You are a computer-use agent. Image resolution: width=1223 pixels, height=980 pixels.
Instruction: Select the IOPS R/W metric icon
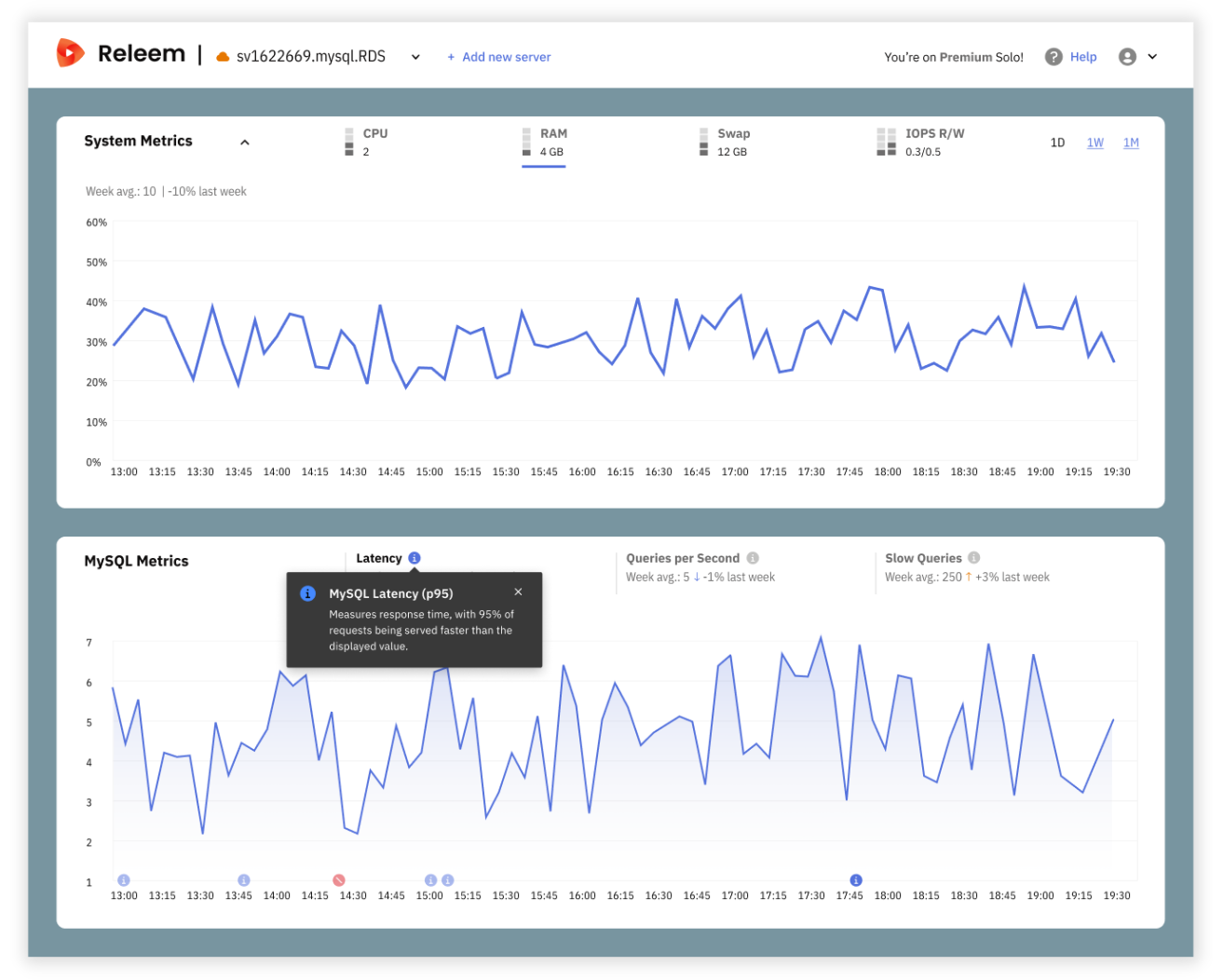pyautogui.click(x=885, y=142)
